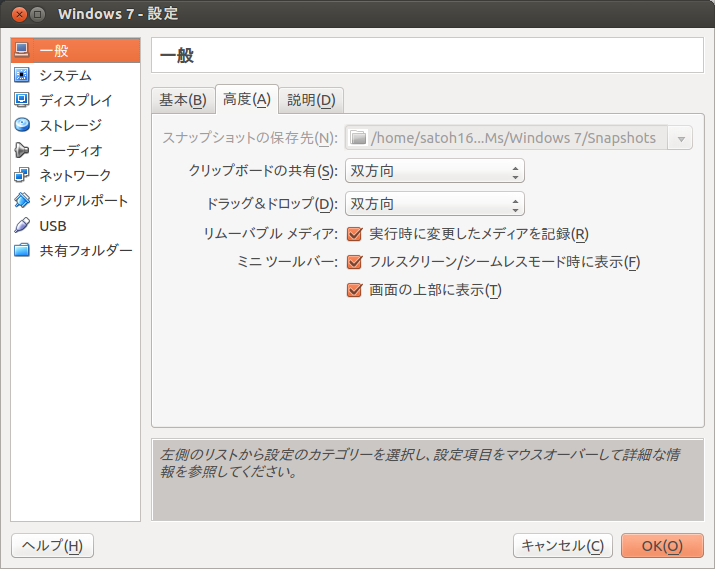715x569 pixels.
Task: Click the folder icon in snapshot path field
Action: coord(358,138)
